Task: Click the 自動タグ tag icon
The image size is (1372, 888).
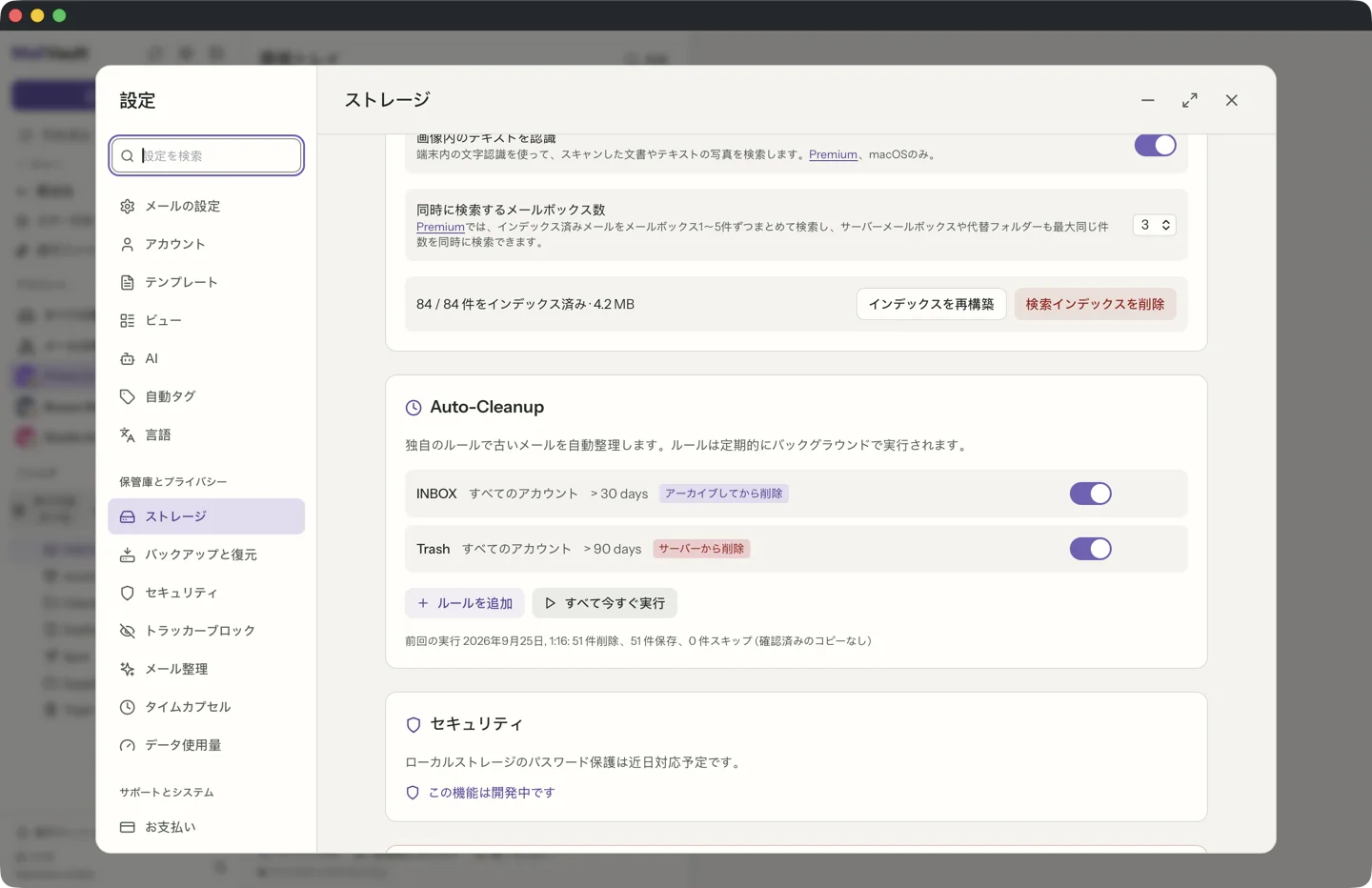Action: [128, 396]
